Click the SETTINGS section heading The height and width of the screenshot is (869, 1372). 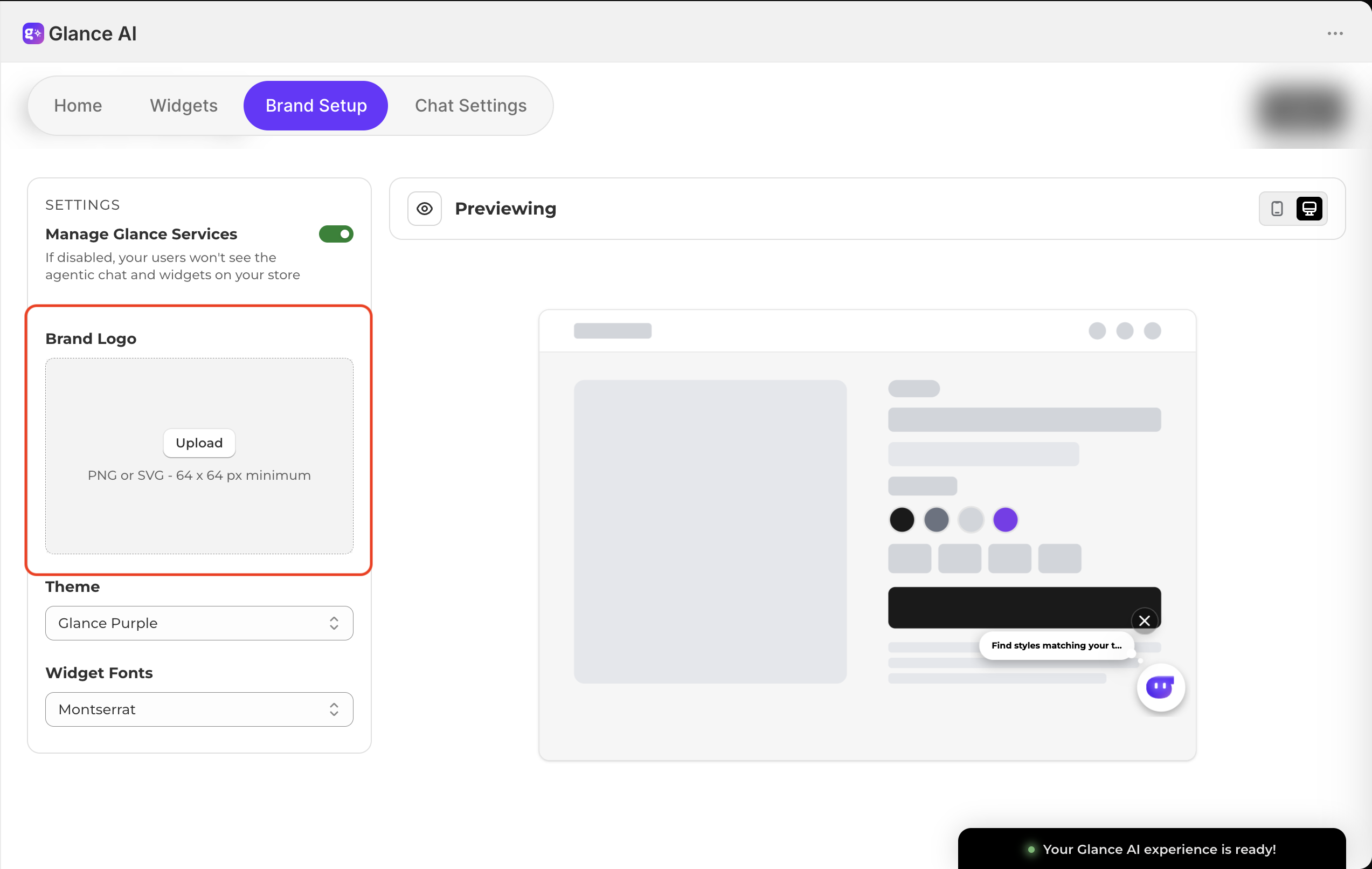[x=82, y=204]
